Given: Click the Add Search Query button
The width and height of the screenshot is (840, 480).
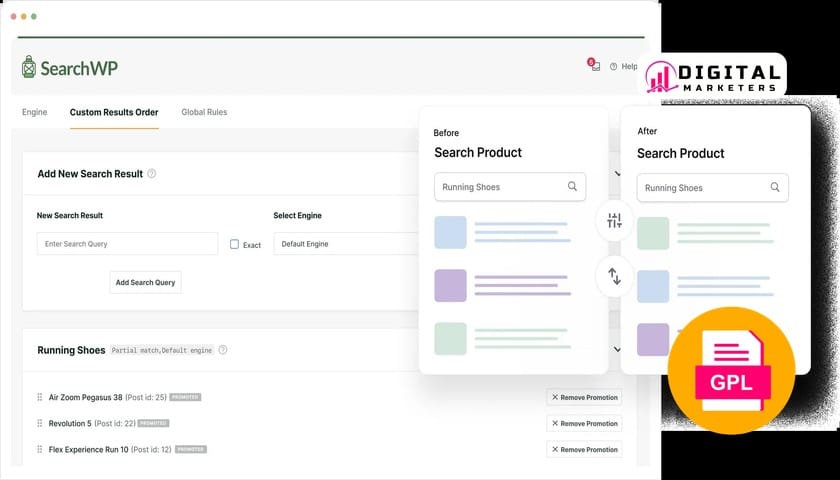Looking at the screenshot, I should (145, 282).
